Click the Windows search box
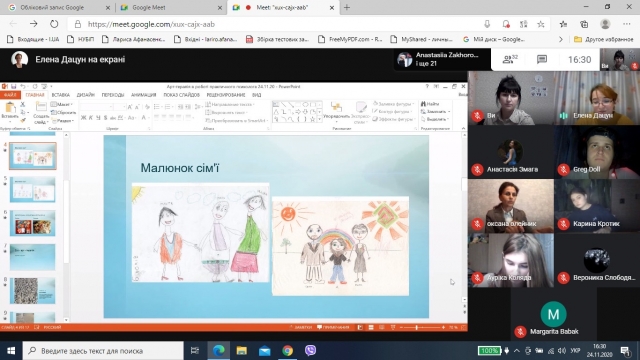This screenshot has width=640, height=360. [x=103, y=351]
